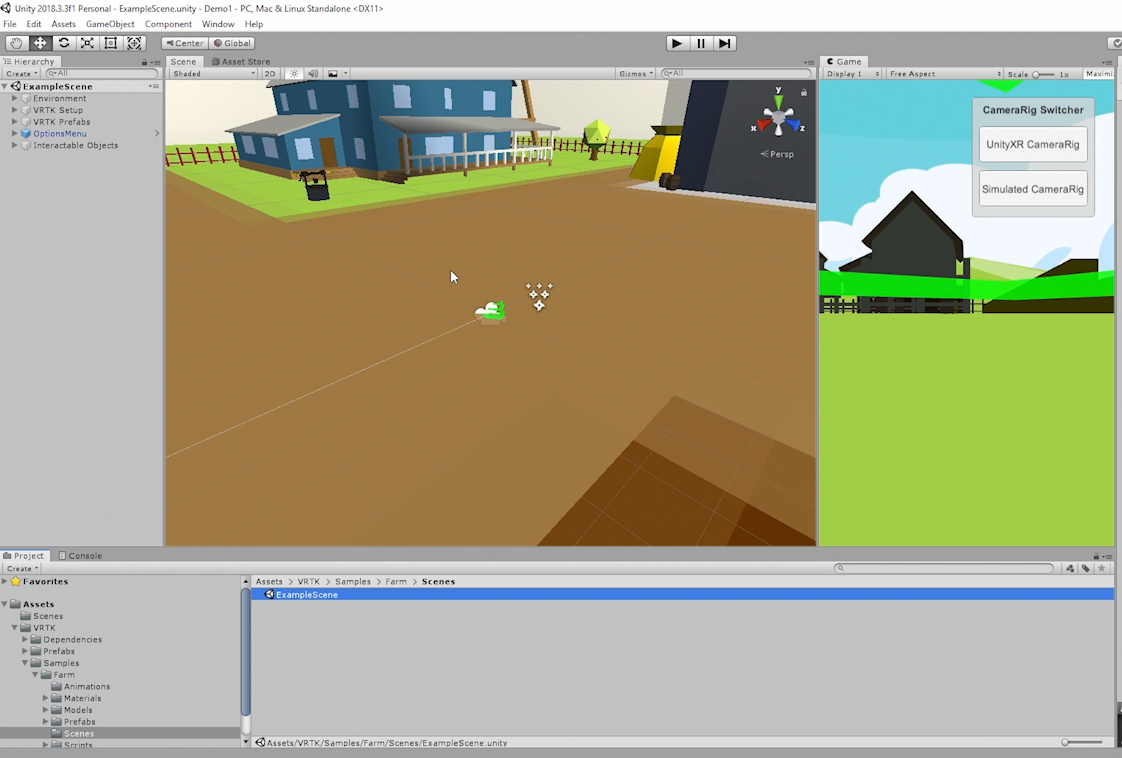Screen dimensions: 1122x758
Task: Open the Shaded draw mode dropdown
Action: tap(213, 73)
